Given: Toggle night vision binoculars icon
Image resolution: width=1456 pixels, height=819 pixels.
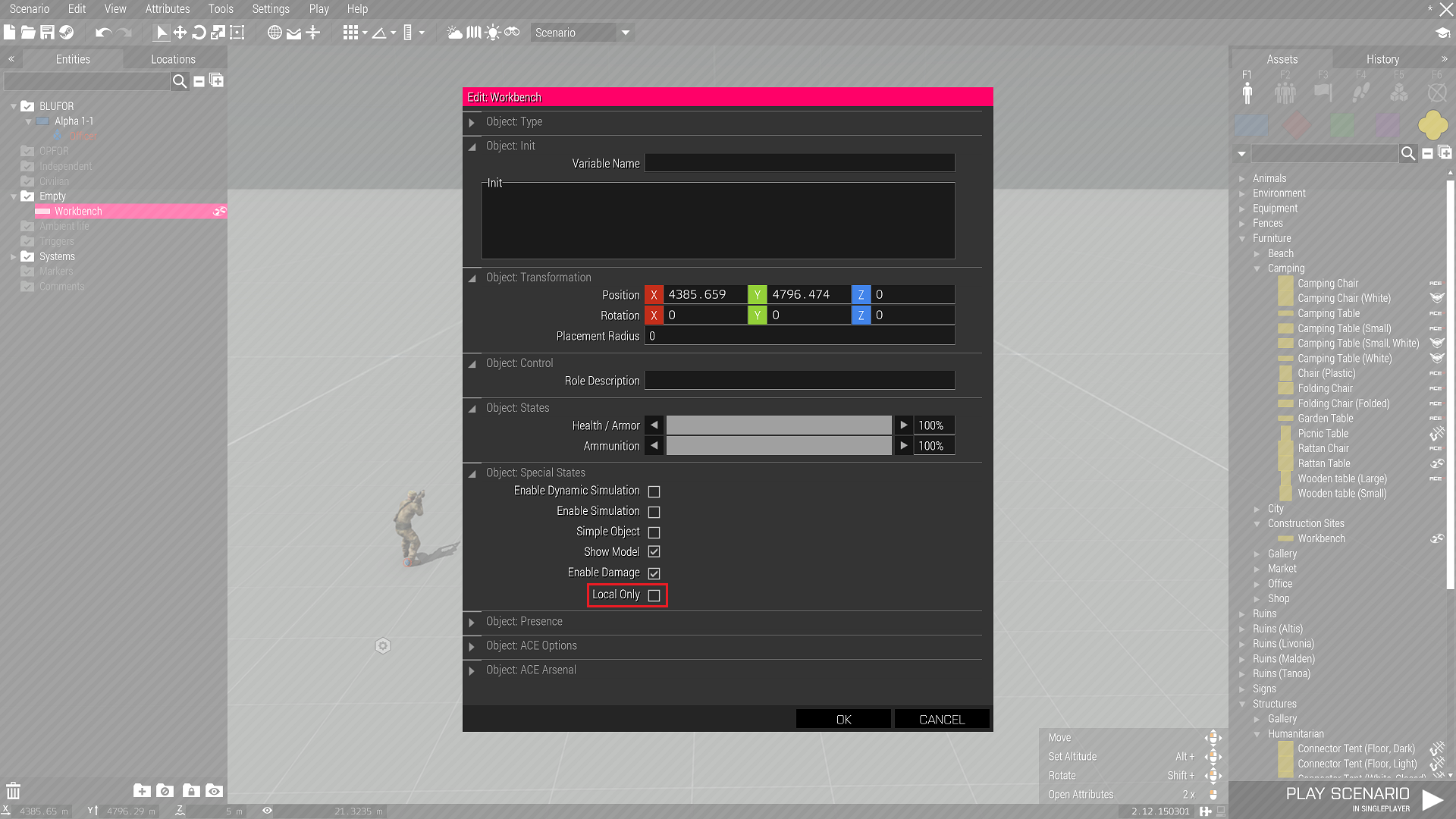Looking at the screenshot, I should click(512, 33).
